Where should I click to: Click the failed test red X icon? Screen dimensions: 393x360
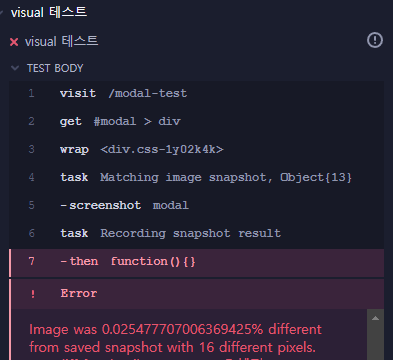coord(14,42)
